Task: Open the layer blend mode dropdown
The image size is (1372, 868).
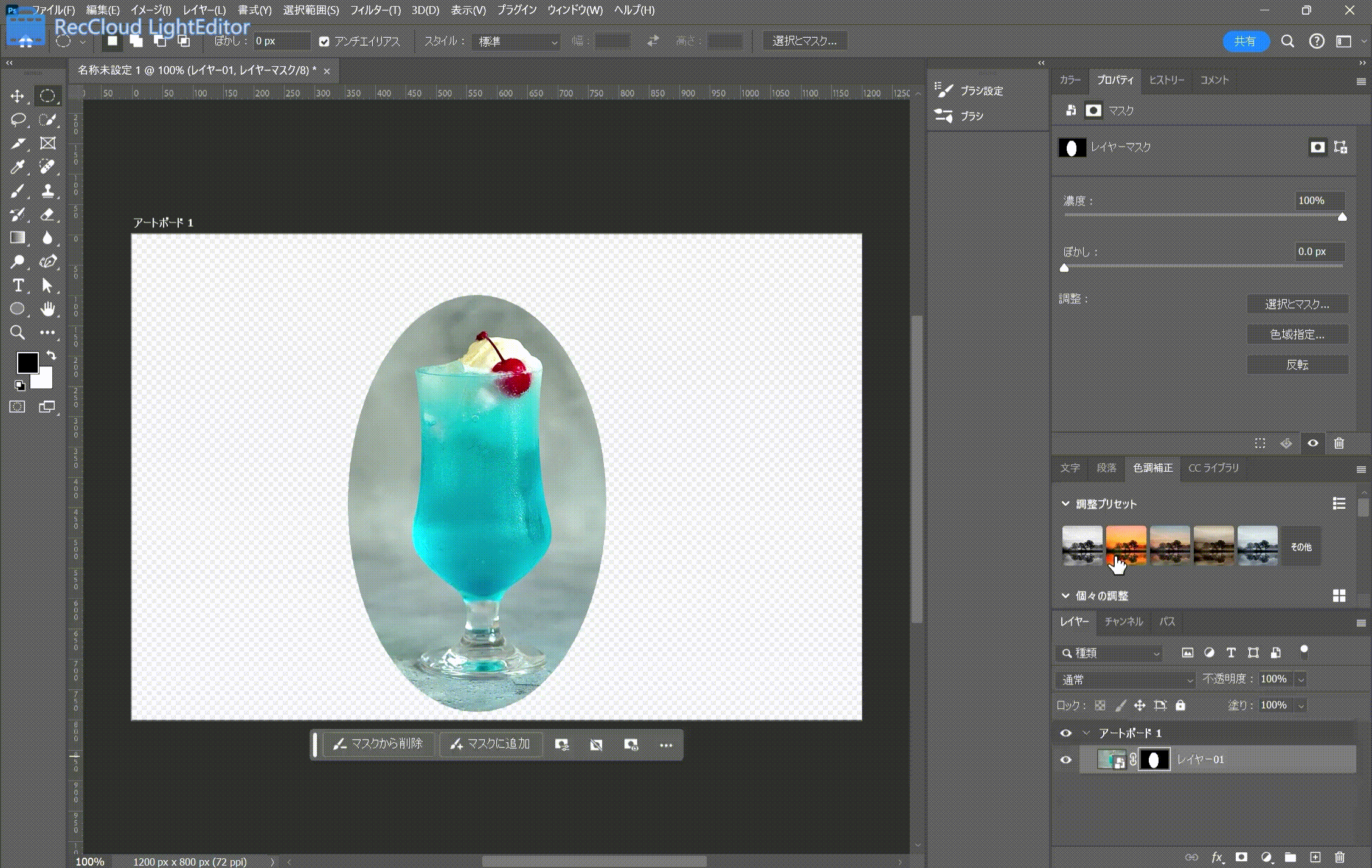Action: click(1125, 679)
